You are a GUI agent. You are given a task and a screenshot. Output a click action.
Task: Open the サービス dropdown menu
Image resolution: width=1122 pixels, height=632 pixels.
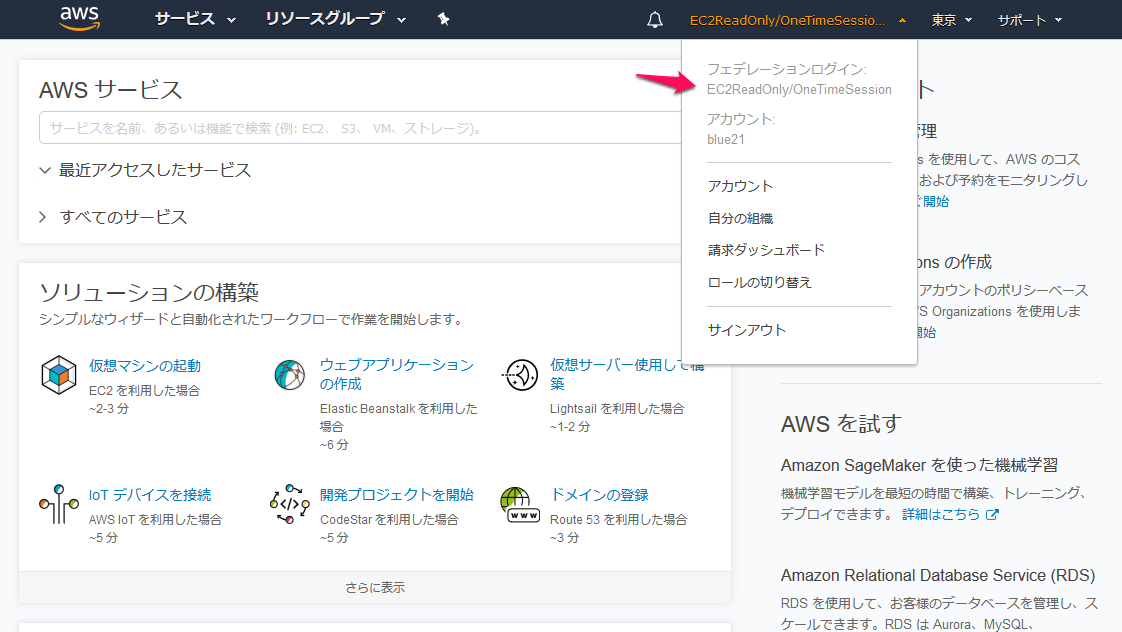[x=195, y=19]
